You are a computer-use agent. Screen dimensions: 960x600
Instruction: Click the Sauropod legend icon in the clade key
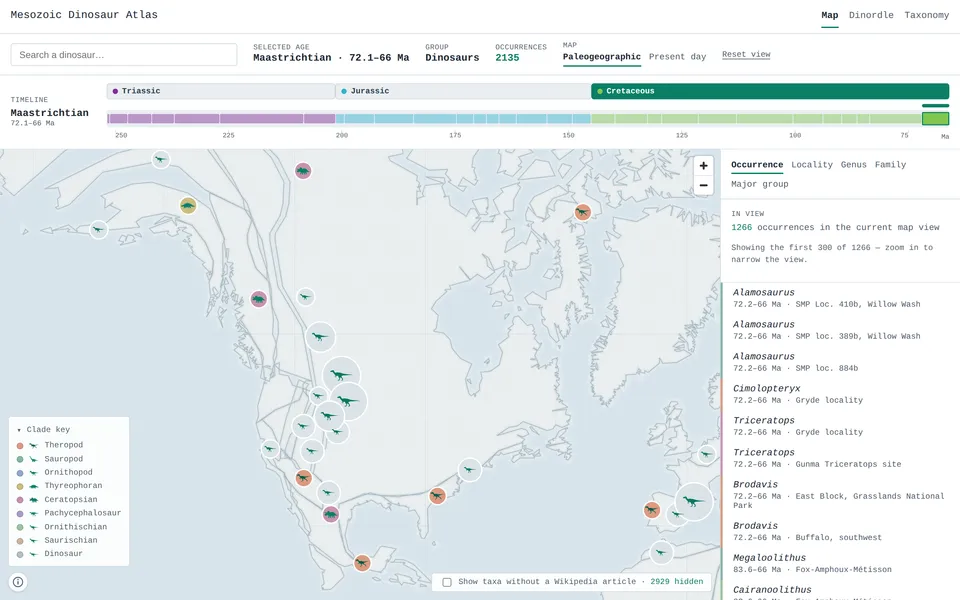click(34, 459)
